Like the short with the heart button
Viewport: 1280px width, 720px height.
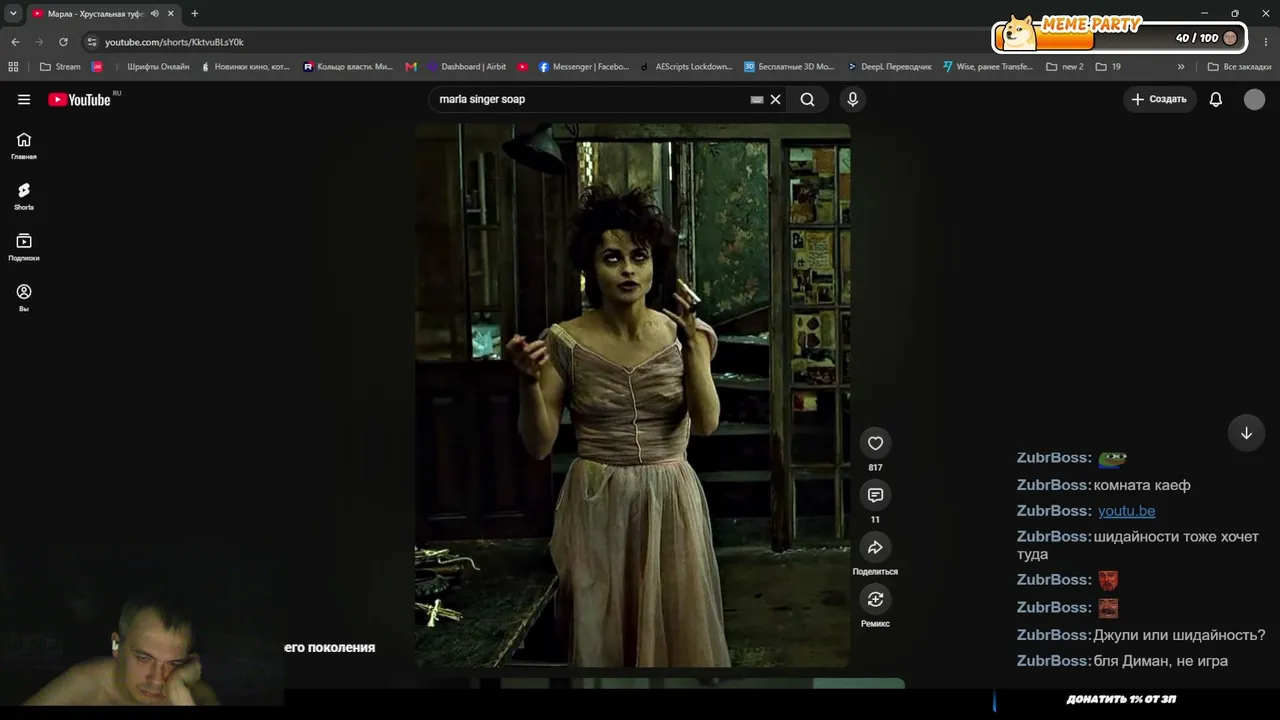(x=875, y=443)
